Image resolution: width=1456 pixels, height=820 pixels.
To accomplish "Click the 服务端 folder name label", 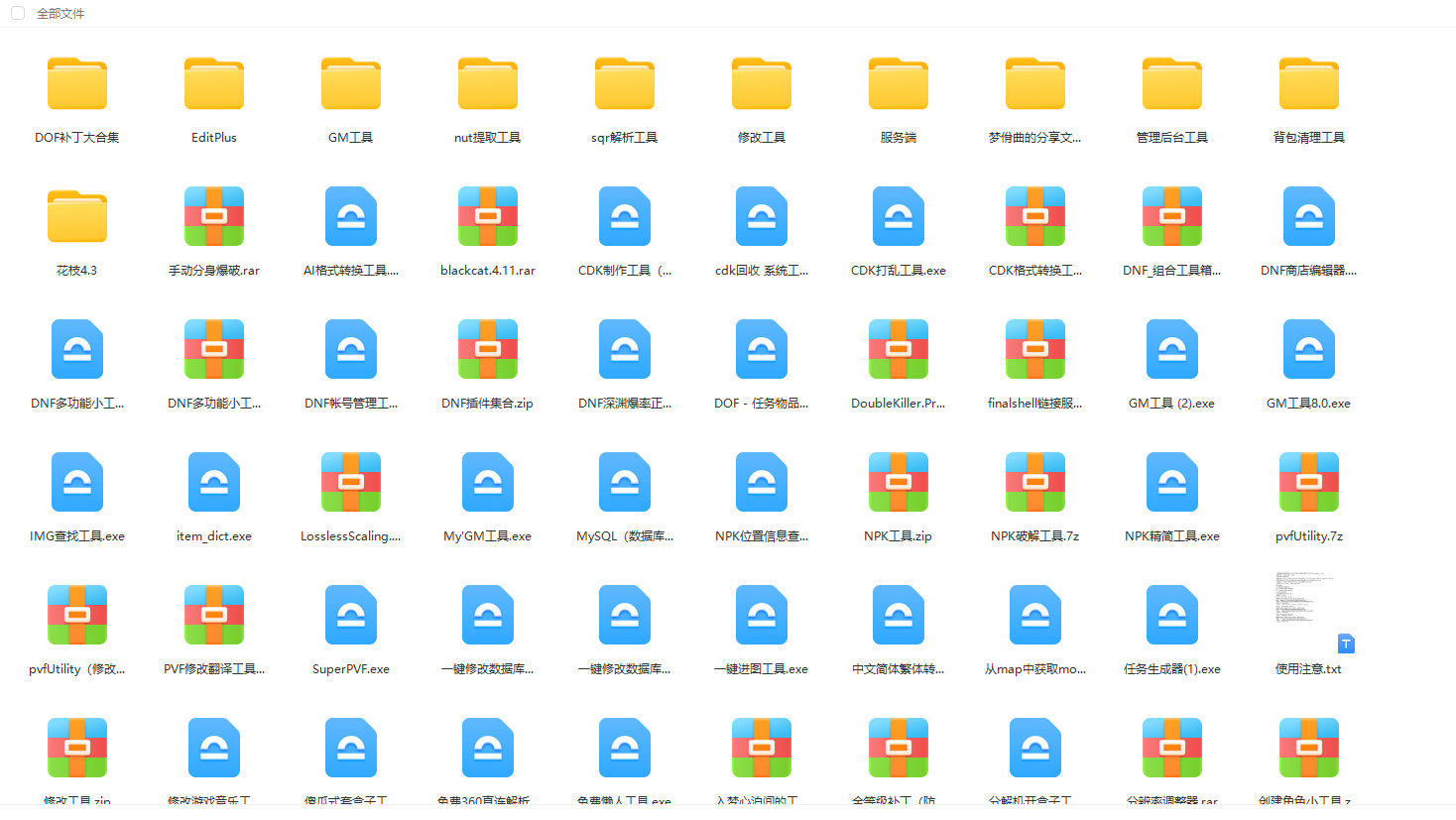I will point(899,138).
